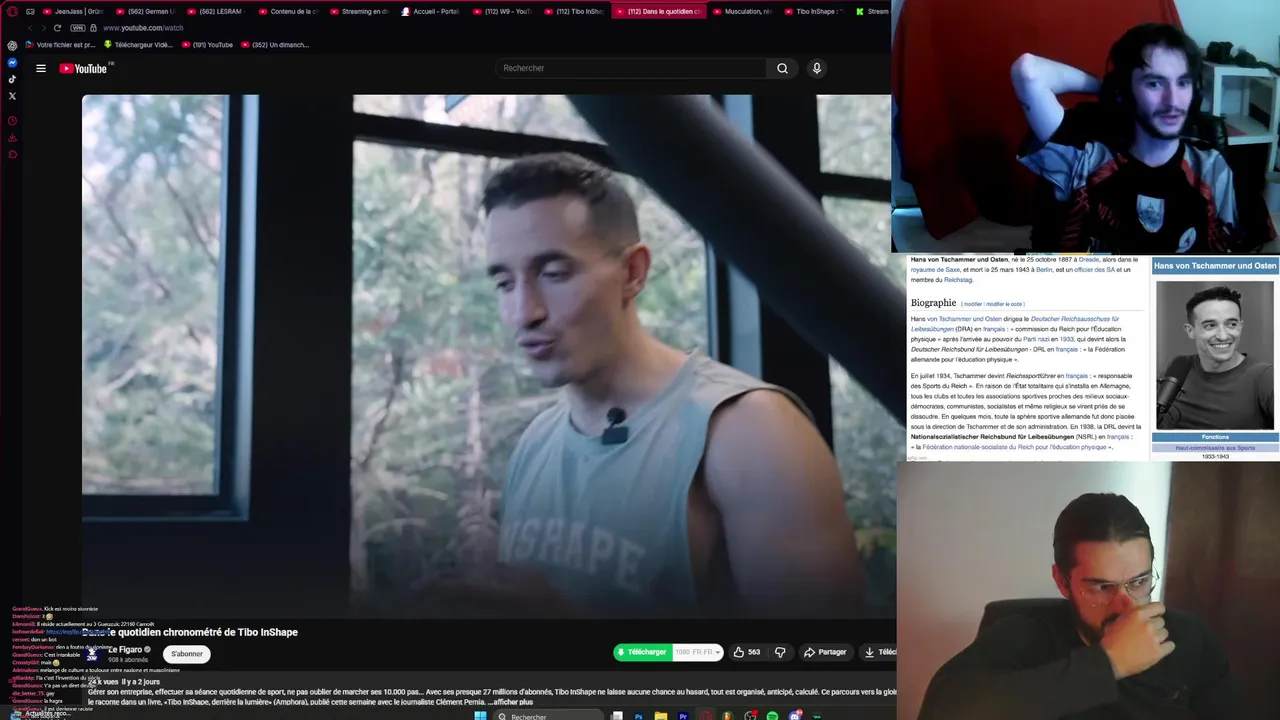Viewport: 1280px width, 720px height.
Task: Click the Tibo InShape video player
Action: point(486,355)
